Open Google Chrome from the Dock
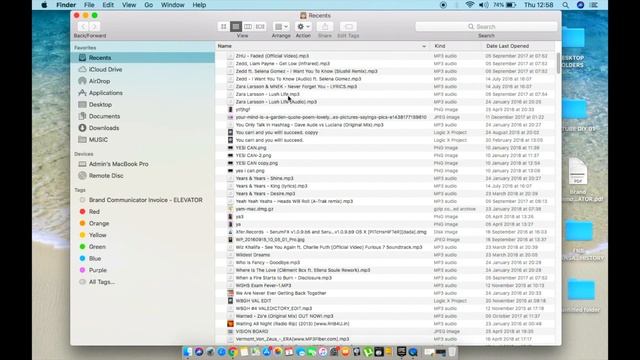 click(233, 352)
